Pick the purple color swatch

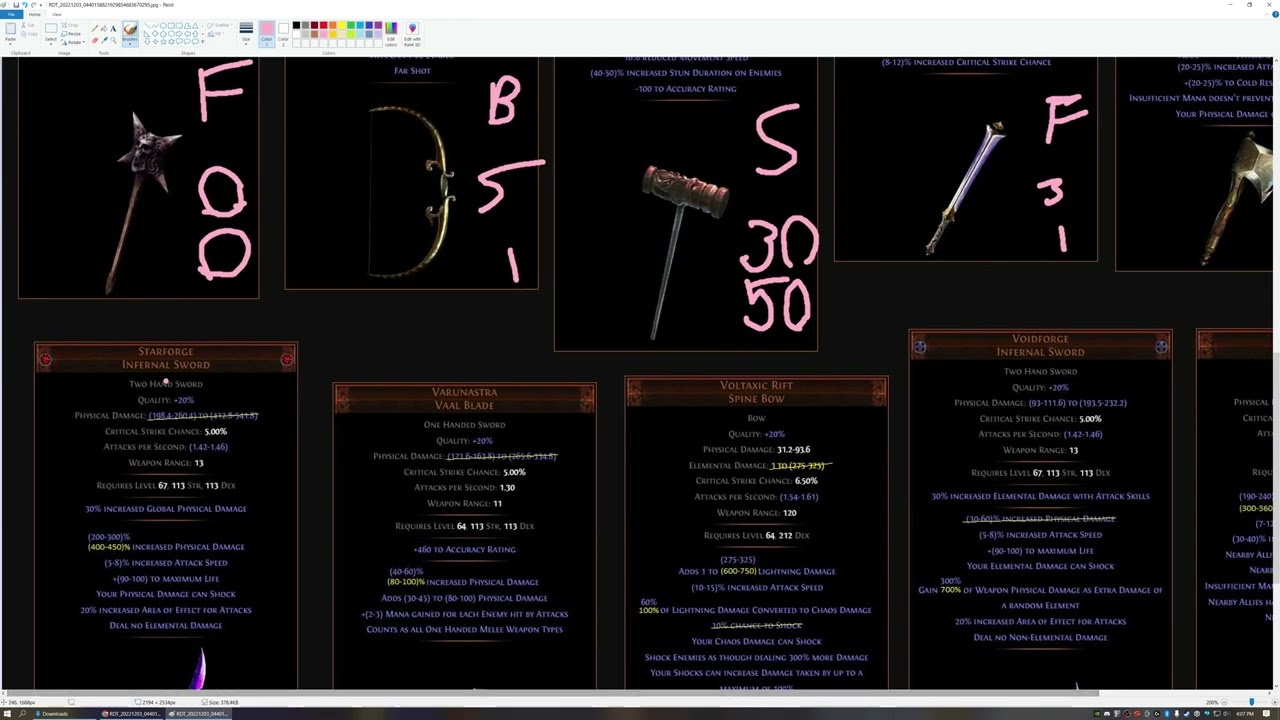(378, 25)
